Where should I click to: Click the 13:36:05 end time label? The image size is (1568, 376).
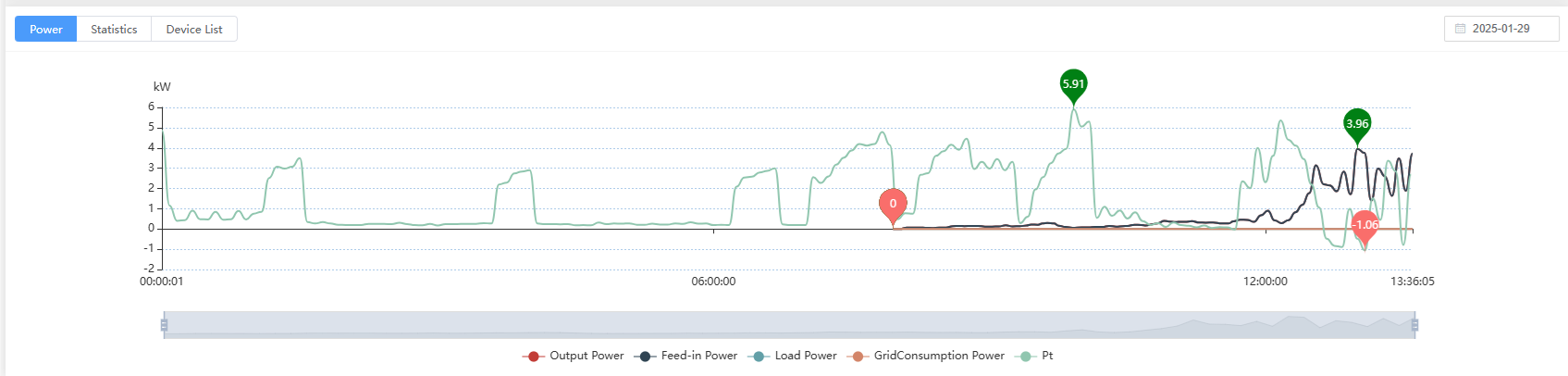1412,282
